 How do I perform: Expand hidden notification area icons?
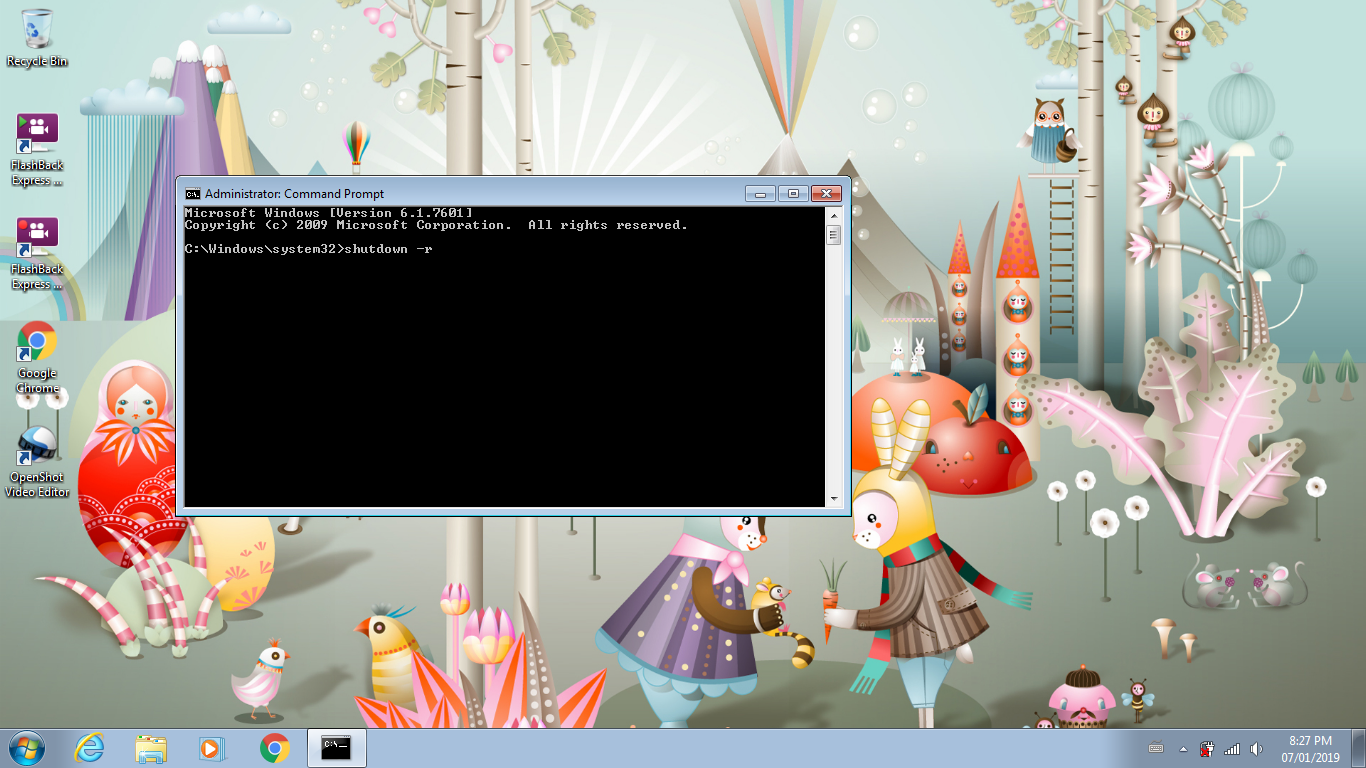[1184, 748]
